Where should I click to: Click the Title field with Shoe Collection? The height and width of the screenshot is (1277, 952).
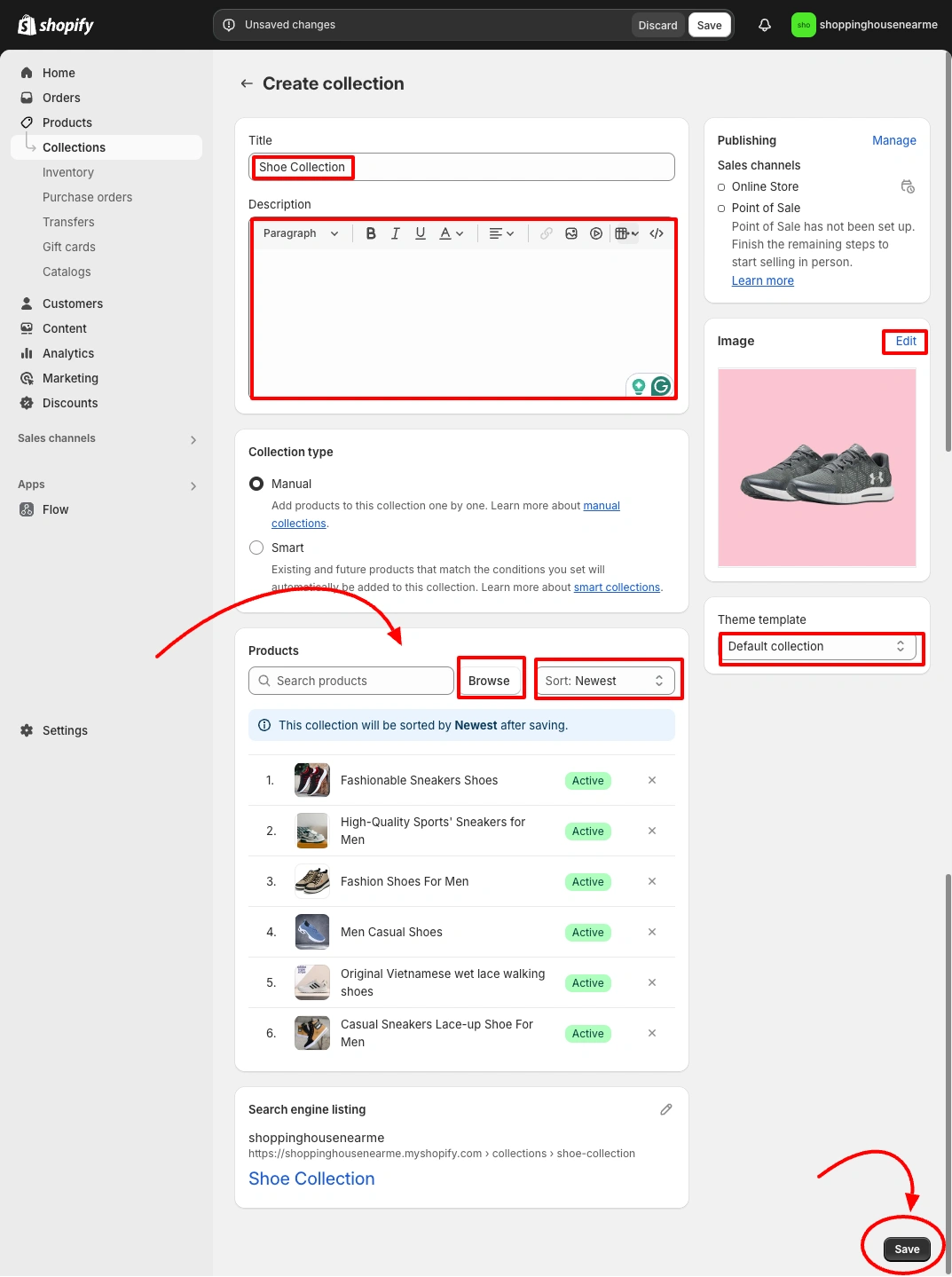461,167
